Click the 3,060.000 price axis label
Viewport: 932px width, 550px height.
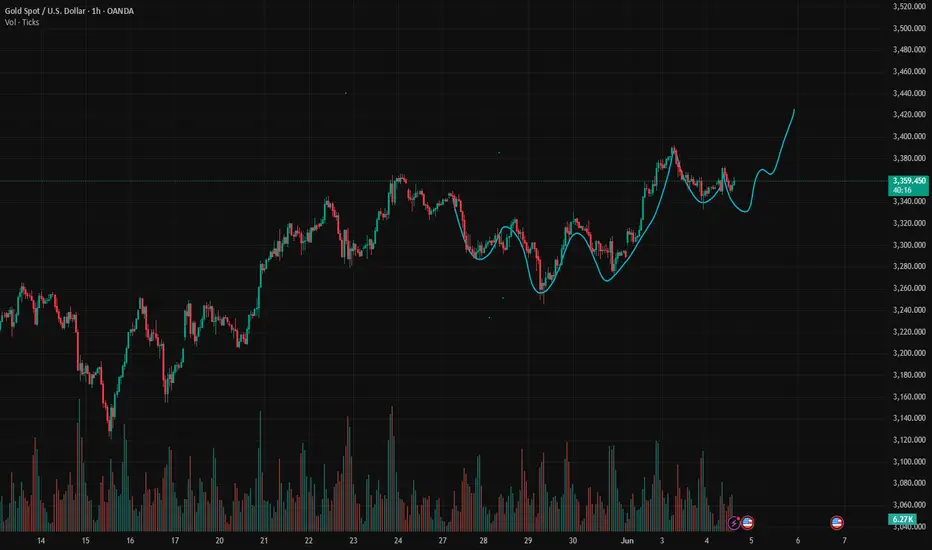909,504
